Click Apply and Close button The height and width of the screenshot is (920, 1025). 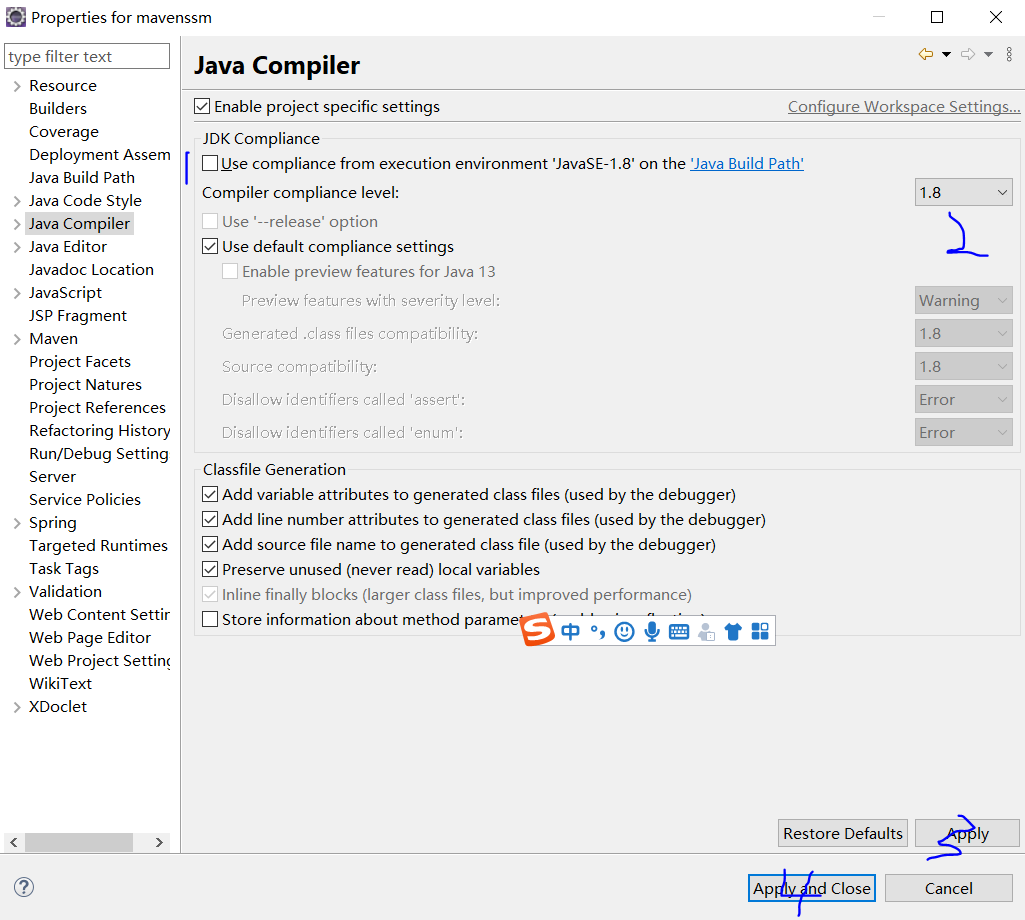coord(811,888)
